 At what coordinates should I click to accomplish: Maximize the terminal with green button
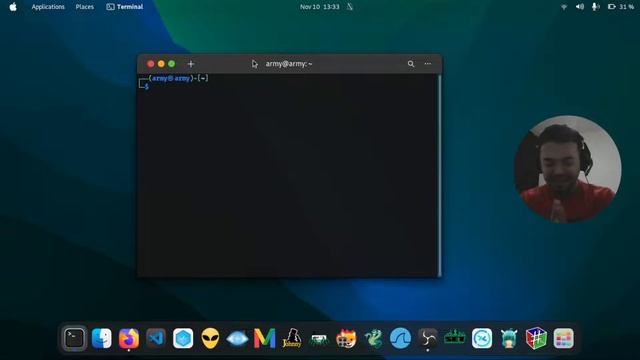tap(171, 64)
